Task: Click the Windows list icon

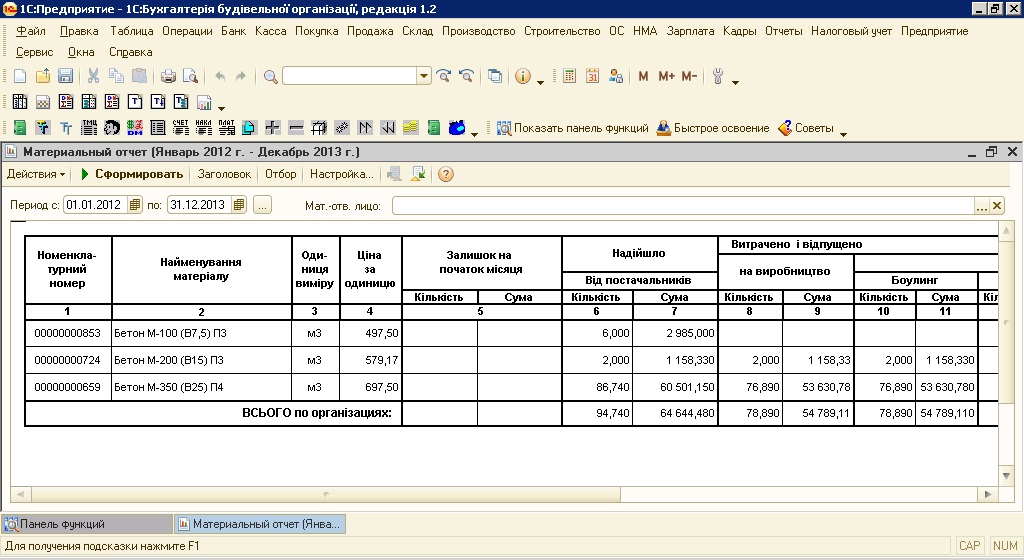Action: tap(495, 76)
